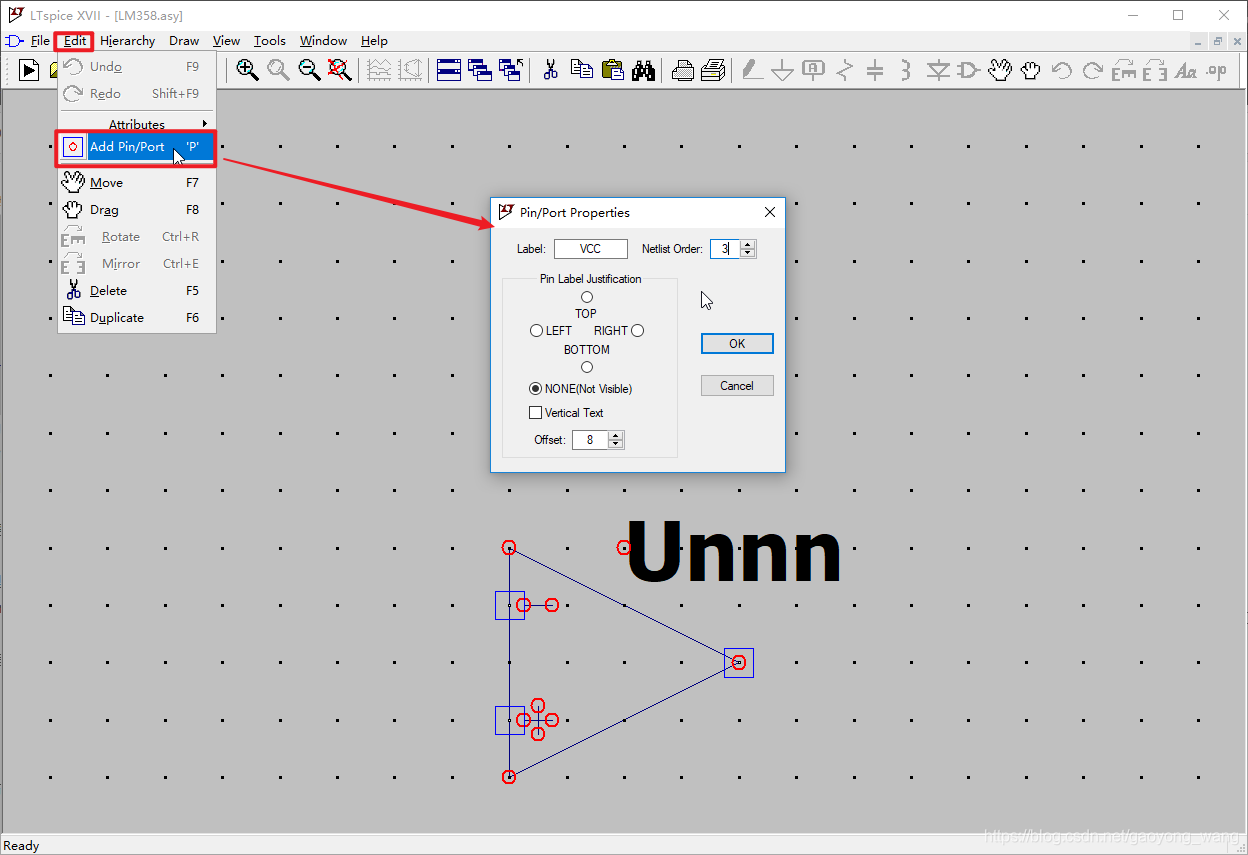Open the Draw menu
The image size is (1248, 855).
pos(184,41)
